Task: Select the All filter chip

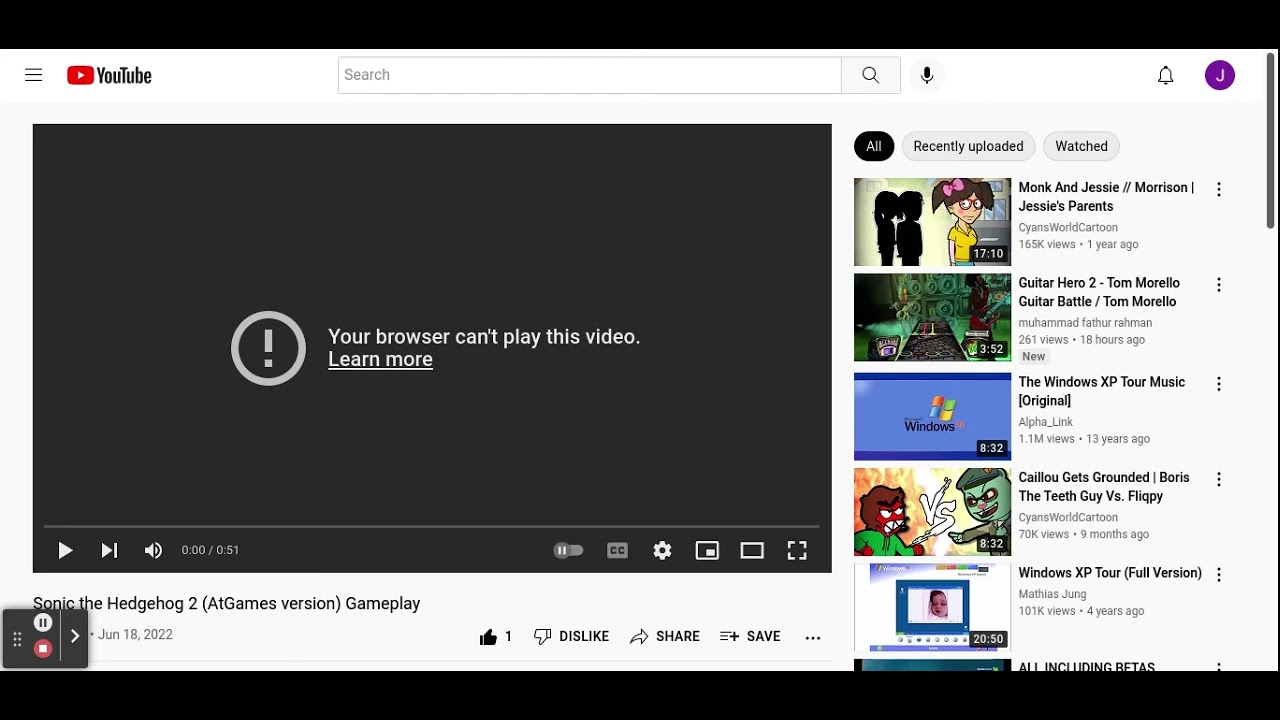Action: pyautogui.click(x=874, y=146)
